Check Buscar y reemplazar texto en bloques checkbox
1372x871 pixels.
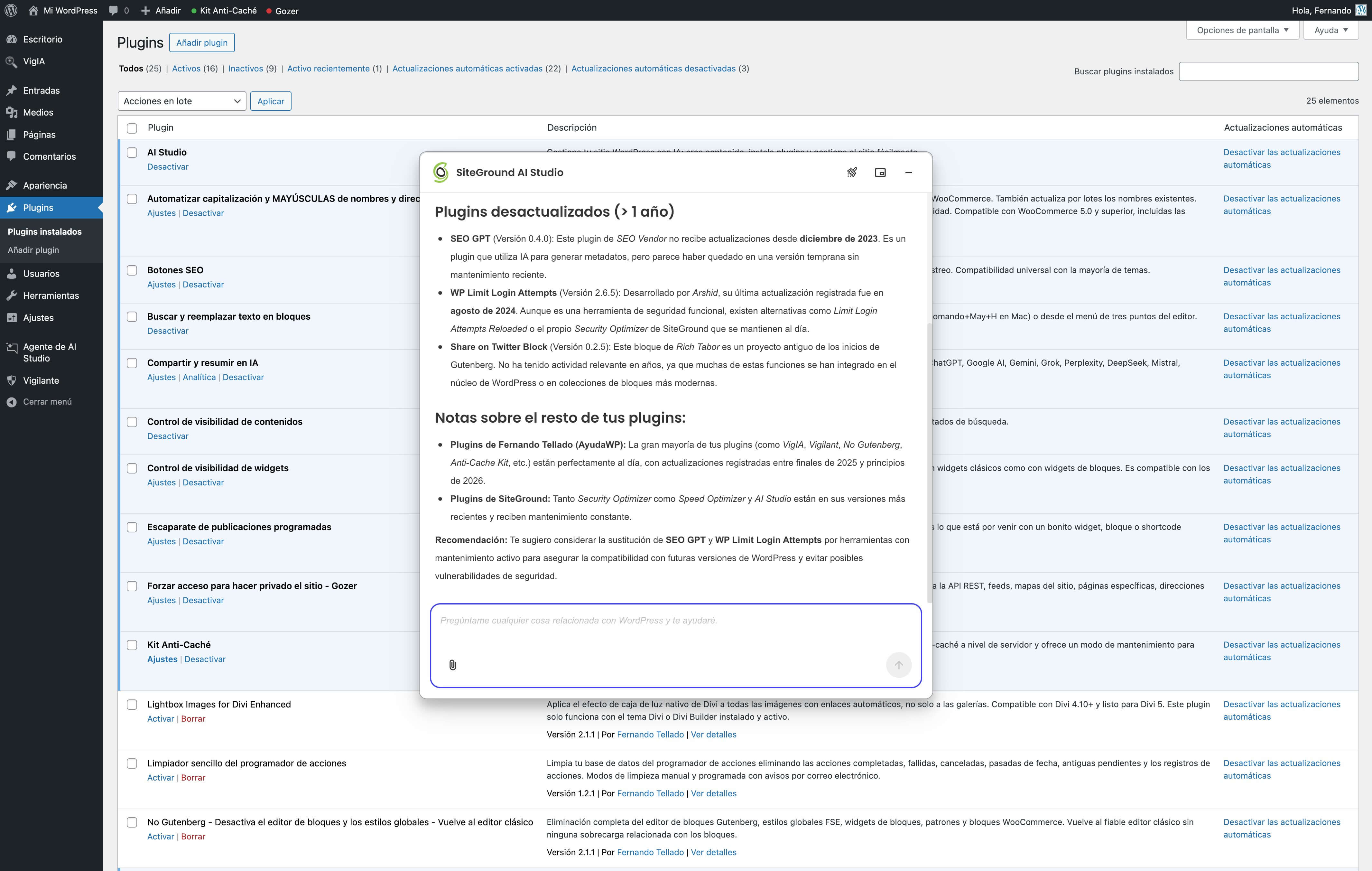click(132, 316)
